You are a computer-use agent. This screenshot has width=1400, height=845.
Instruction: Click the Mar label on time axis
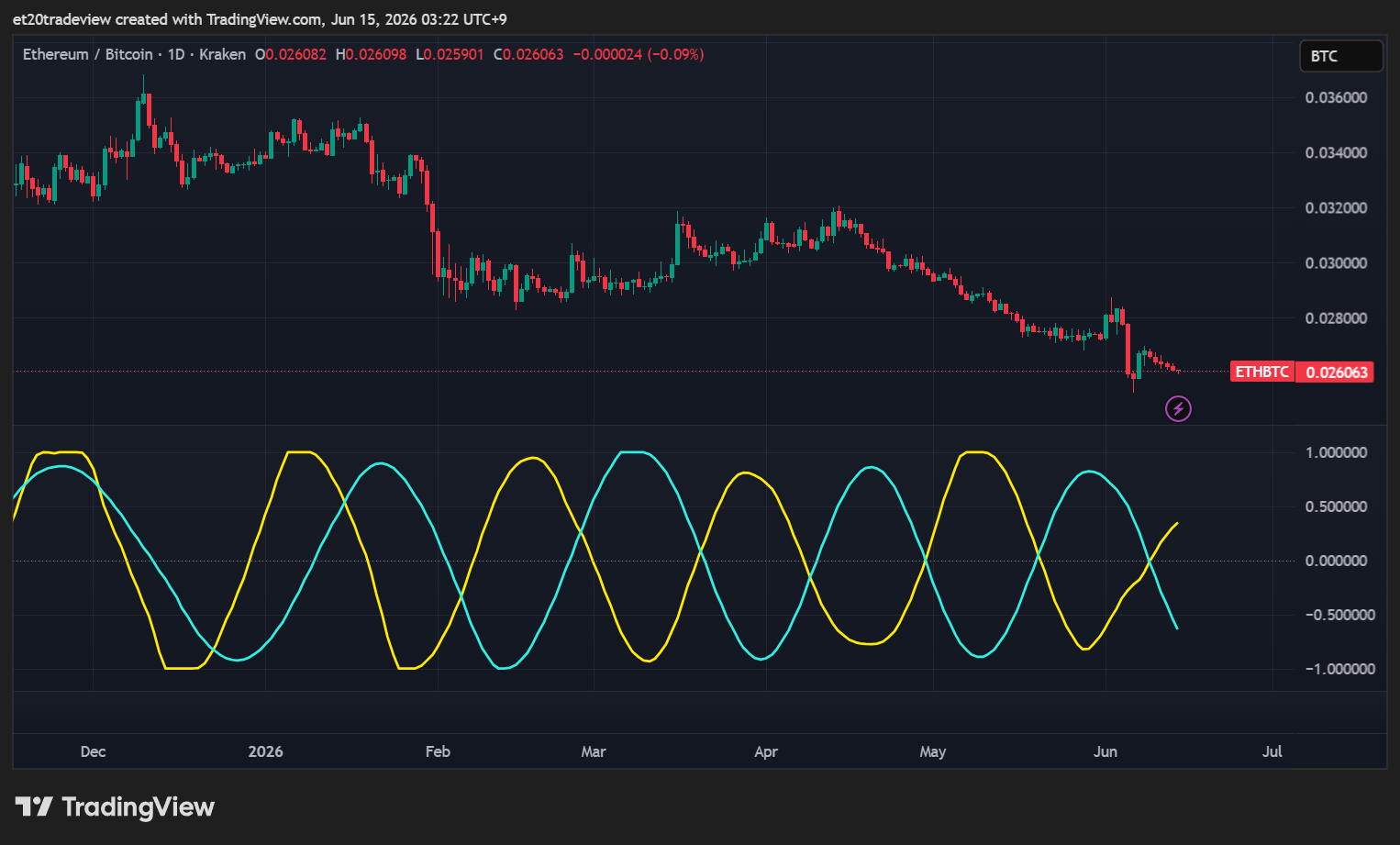[594, 751]
